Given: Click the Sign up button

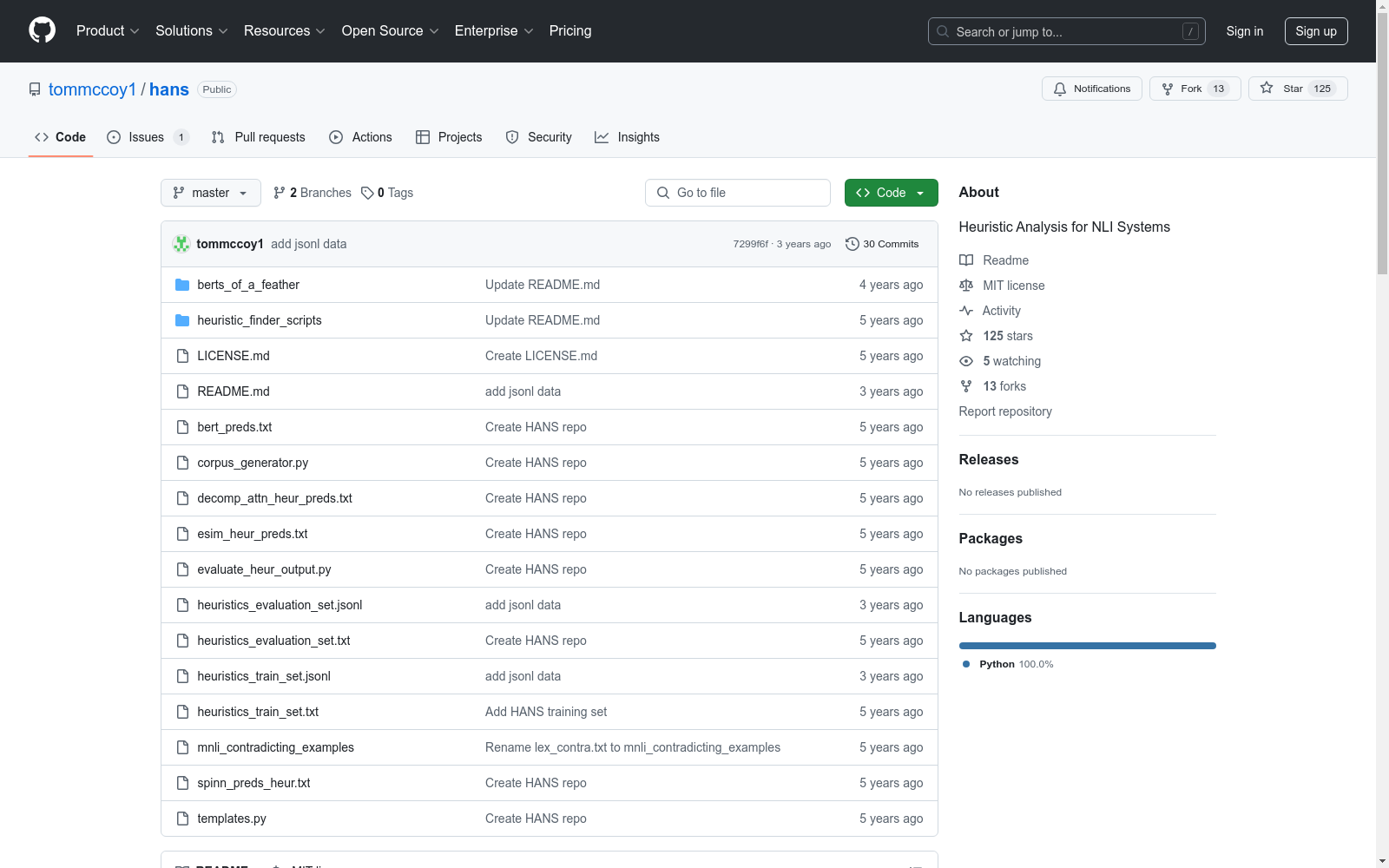Looking at the screenshot, I should pyautogui.click(x=1316, y=31).
